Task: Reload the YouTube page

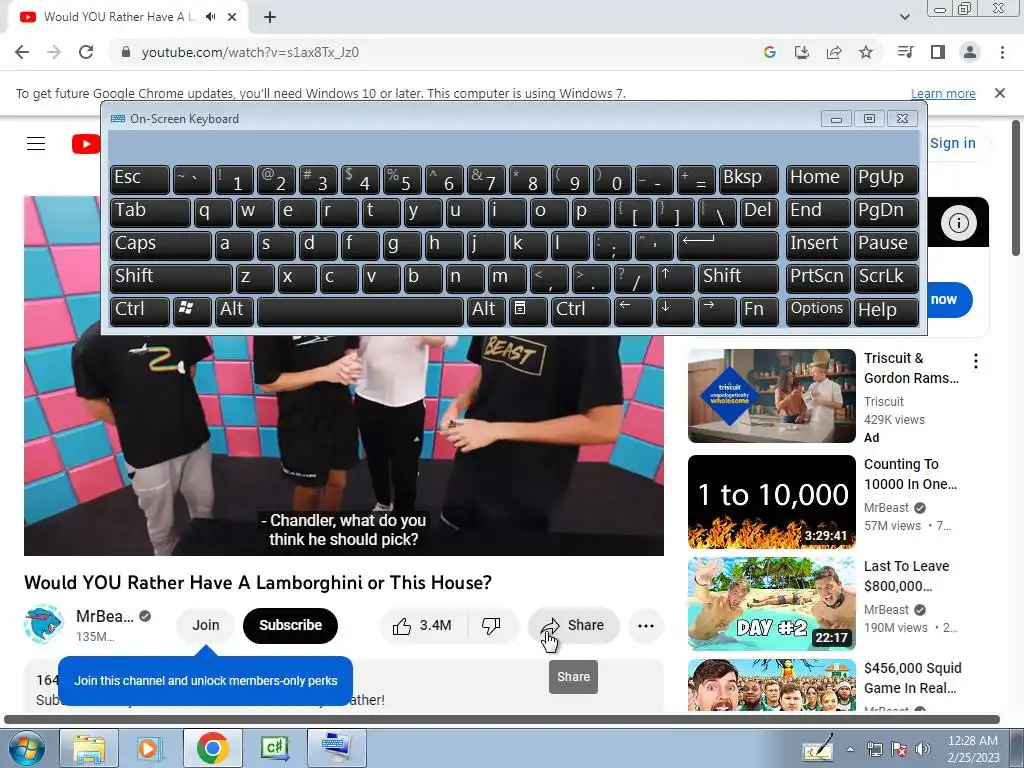Action: click(86, 52)
